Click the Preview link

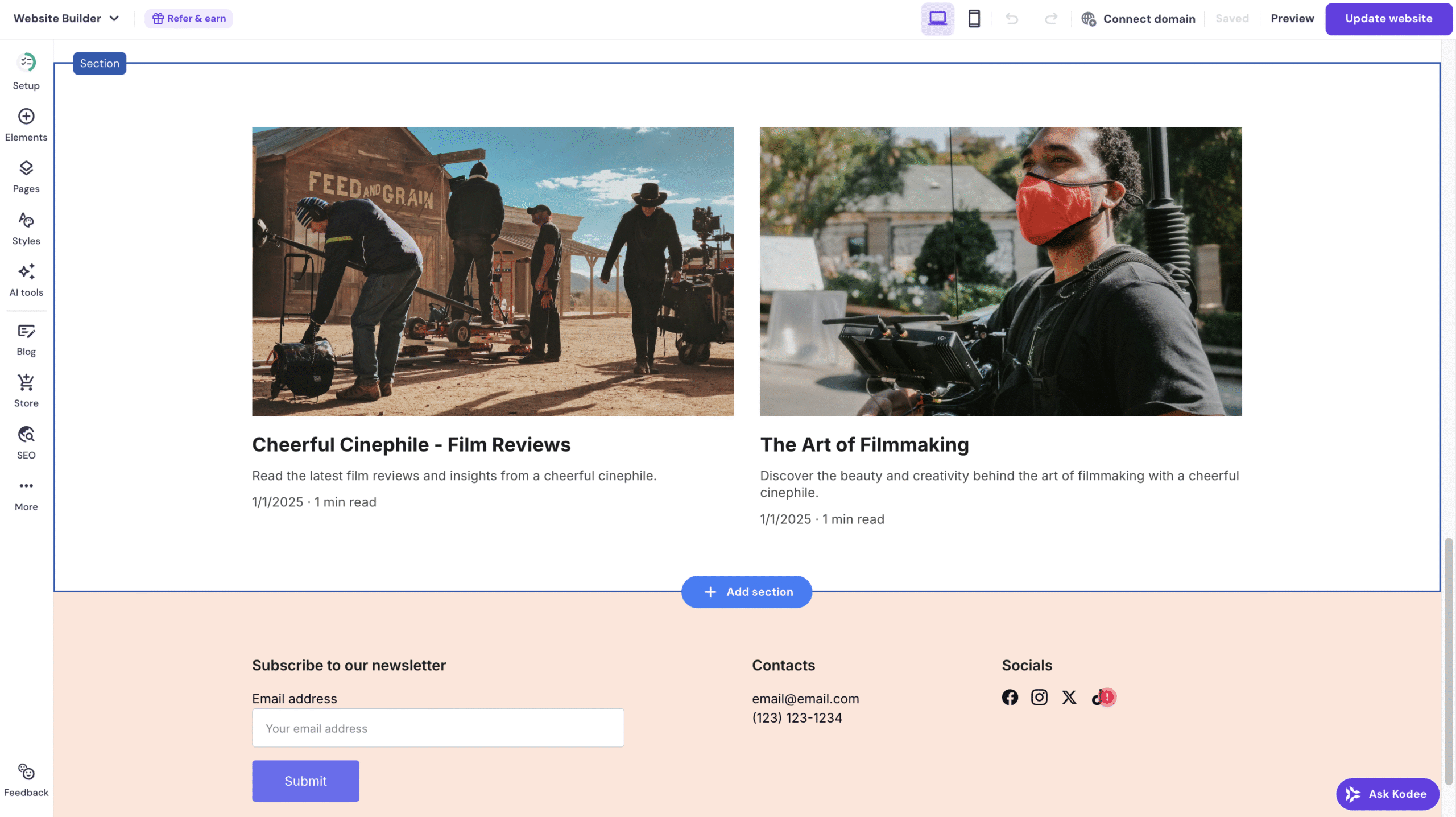tap(1292, 18)
